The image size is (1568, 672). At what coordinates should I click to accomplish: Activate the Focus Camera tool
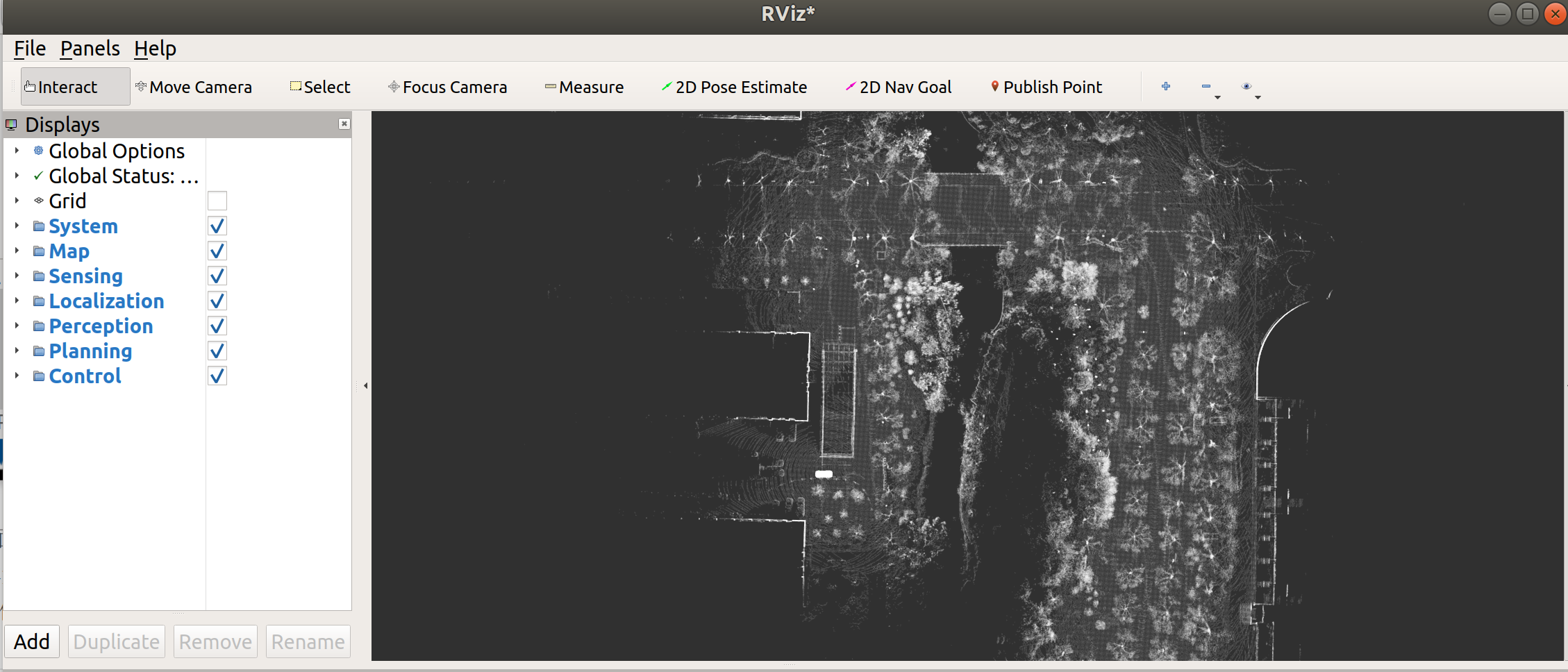(447, 87)
